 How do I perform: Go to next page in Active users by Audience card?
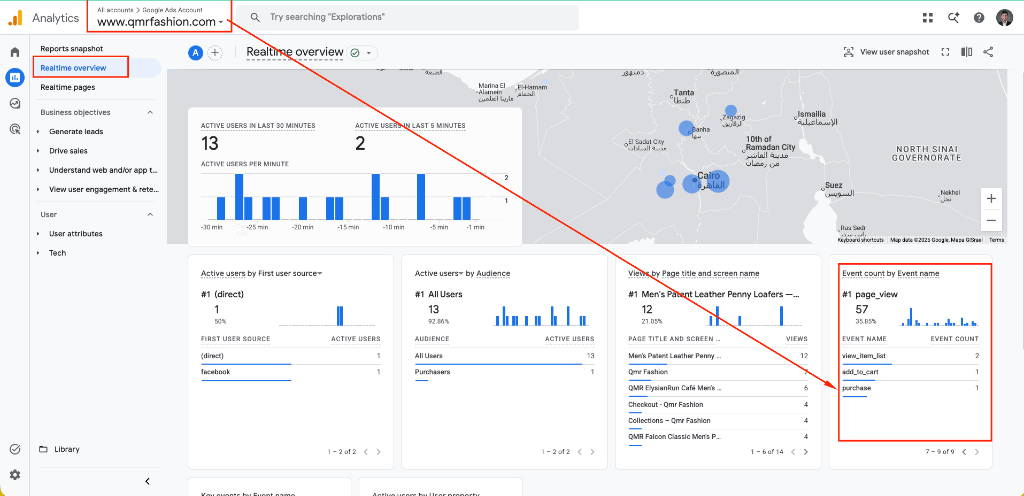[x=592, y=452]
